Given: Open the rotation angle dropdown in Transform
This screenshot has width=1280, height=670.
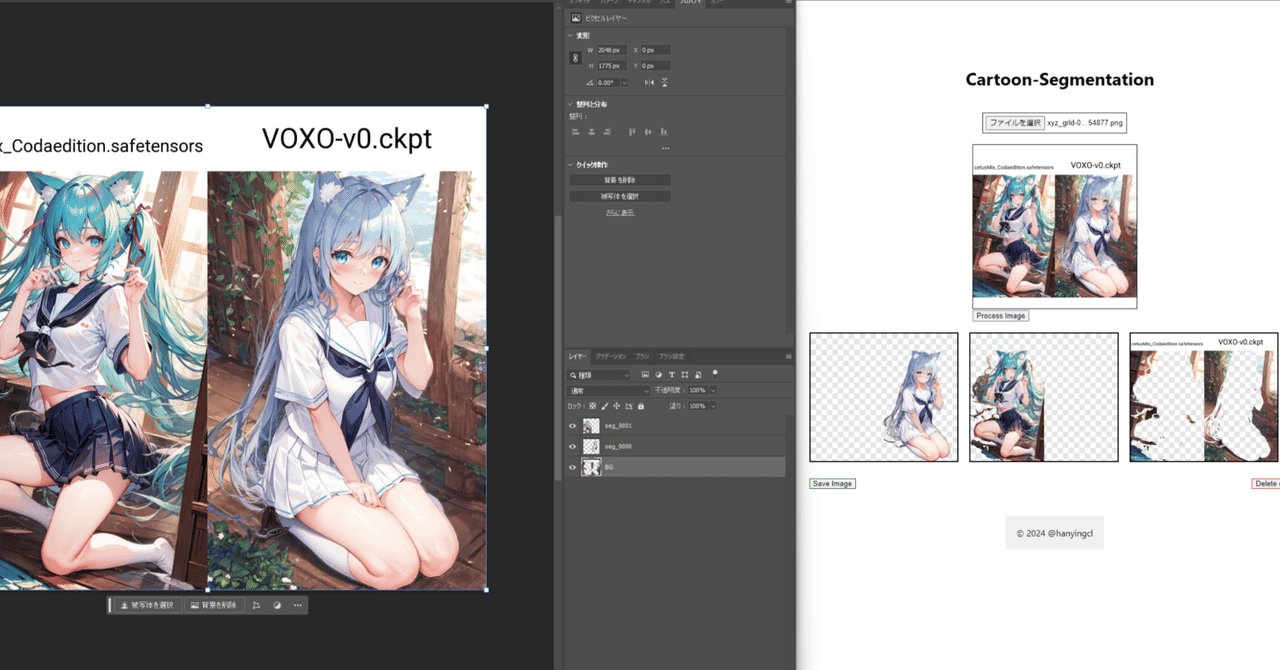Looking at the screenshot, I should point(624,82).
